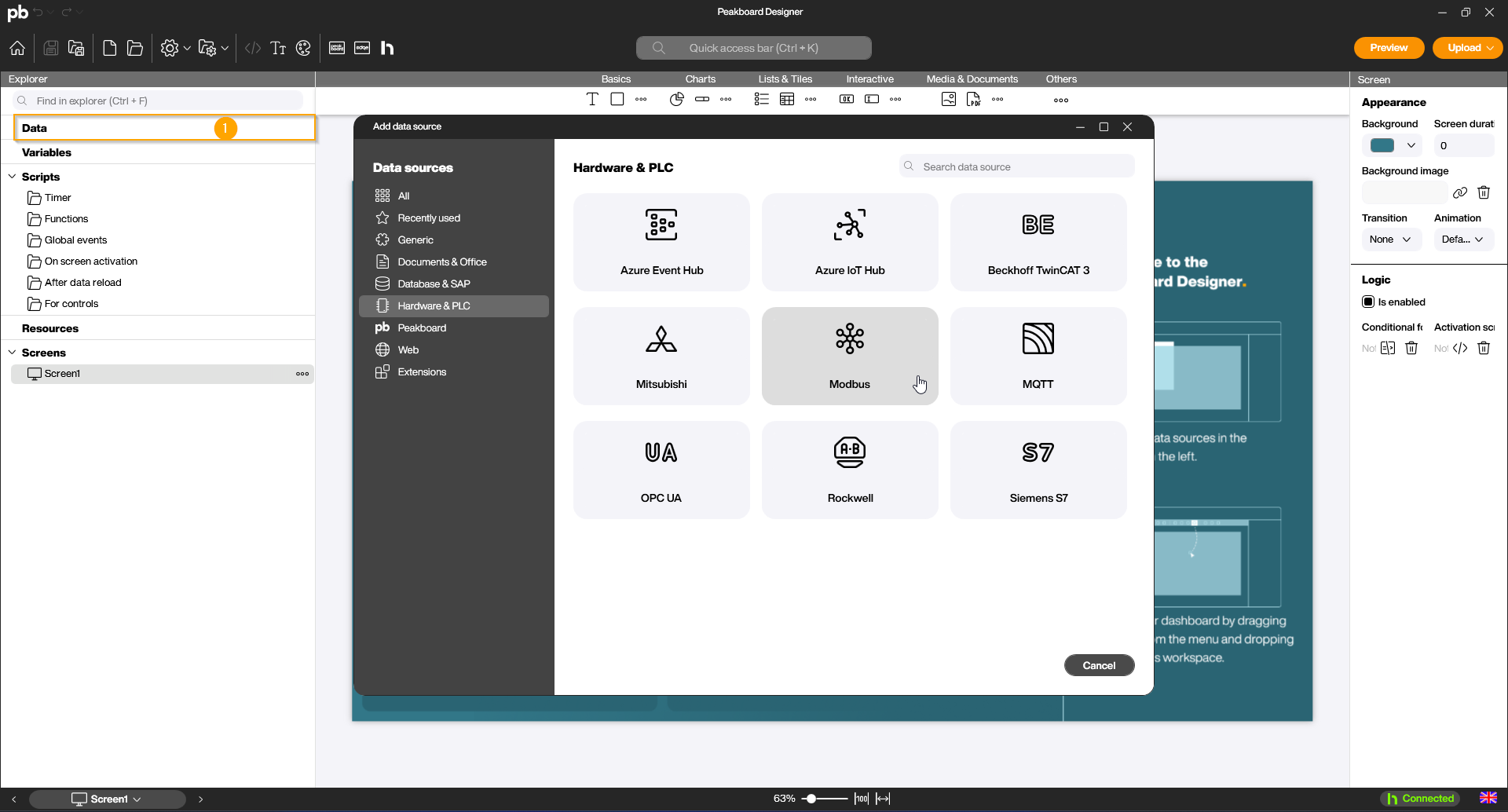Expand more Others controls ellipsis
This screenshot has height=812, width=1508.
point(1061,100)
